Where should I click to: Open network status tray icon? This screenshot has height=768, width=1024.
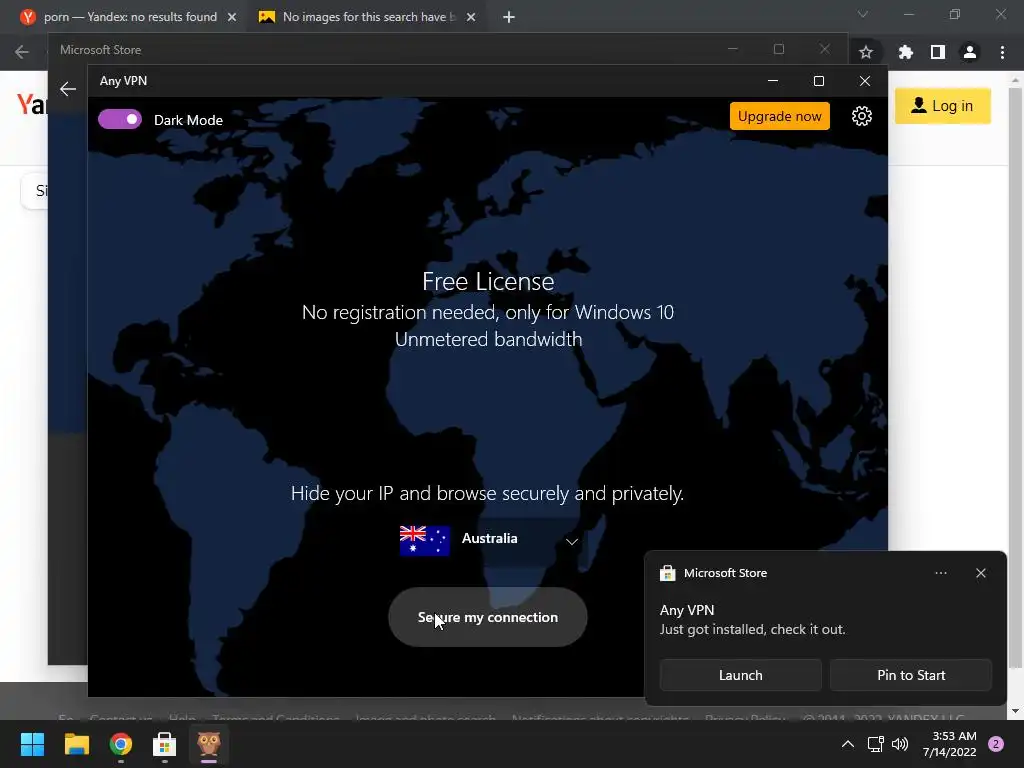coord(875,744)
